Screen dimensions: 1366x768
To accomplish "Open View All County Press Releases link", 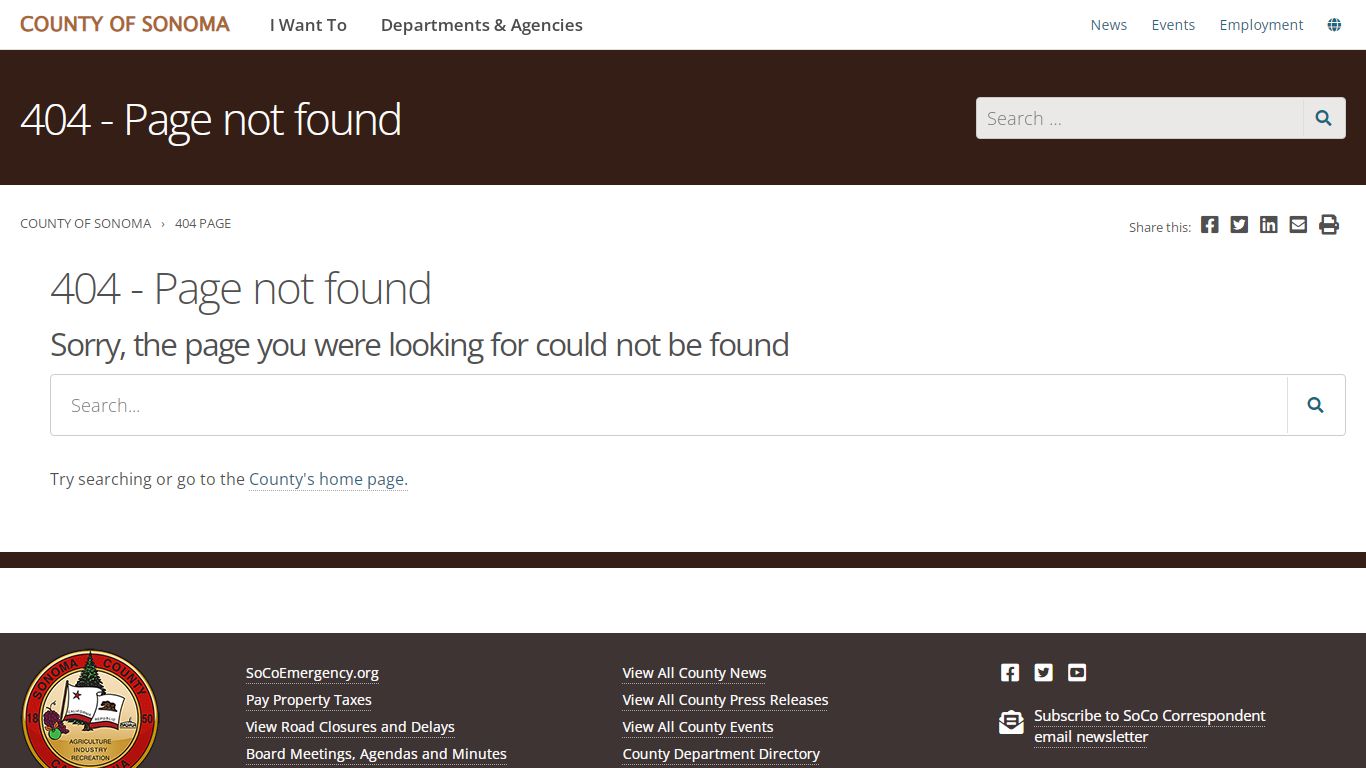I will click(725, 700).
